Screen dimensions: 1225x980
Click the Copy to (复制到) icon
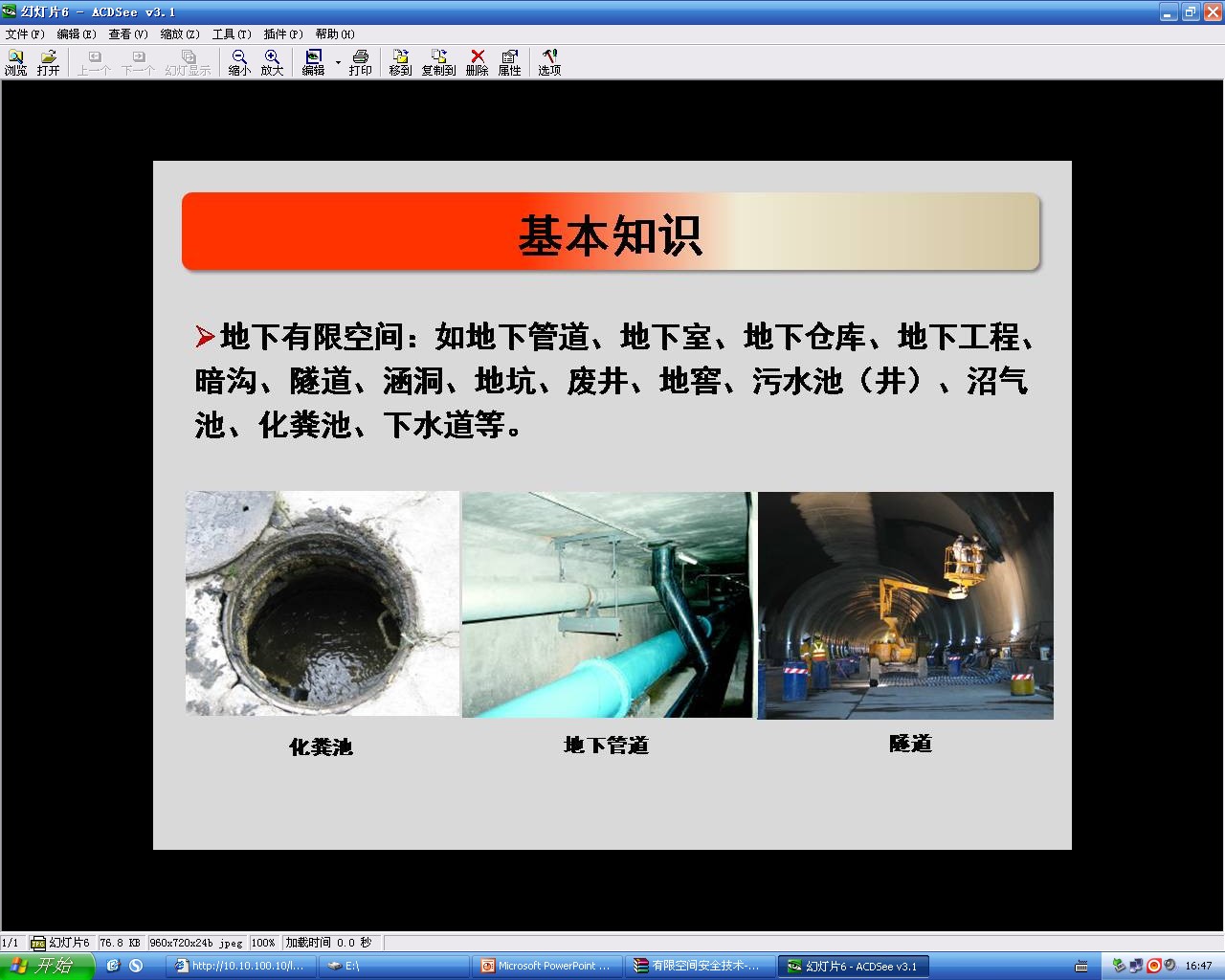pyautogui.click(x=438, y=62)
